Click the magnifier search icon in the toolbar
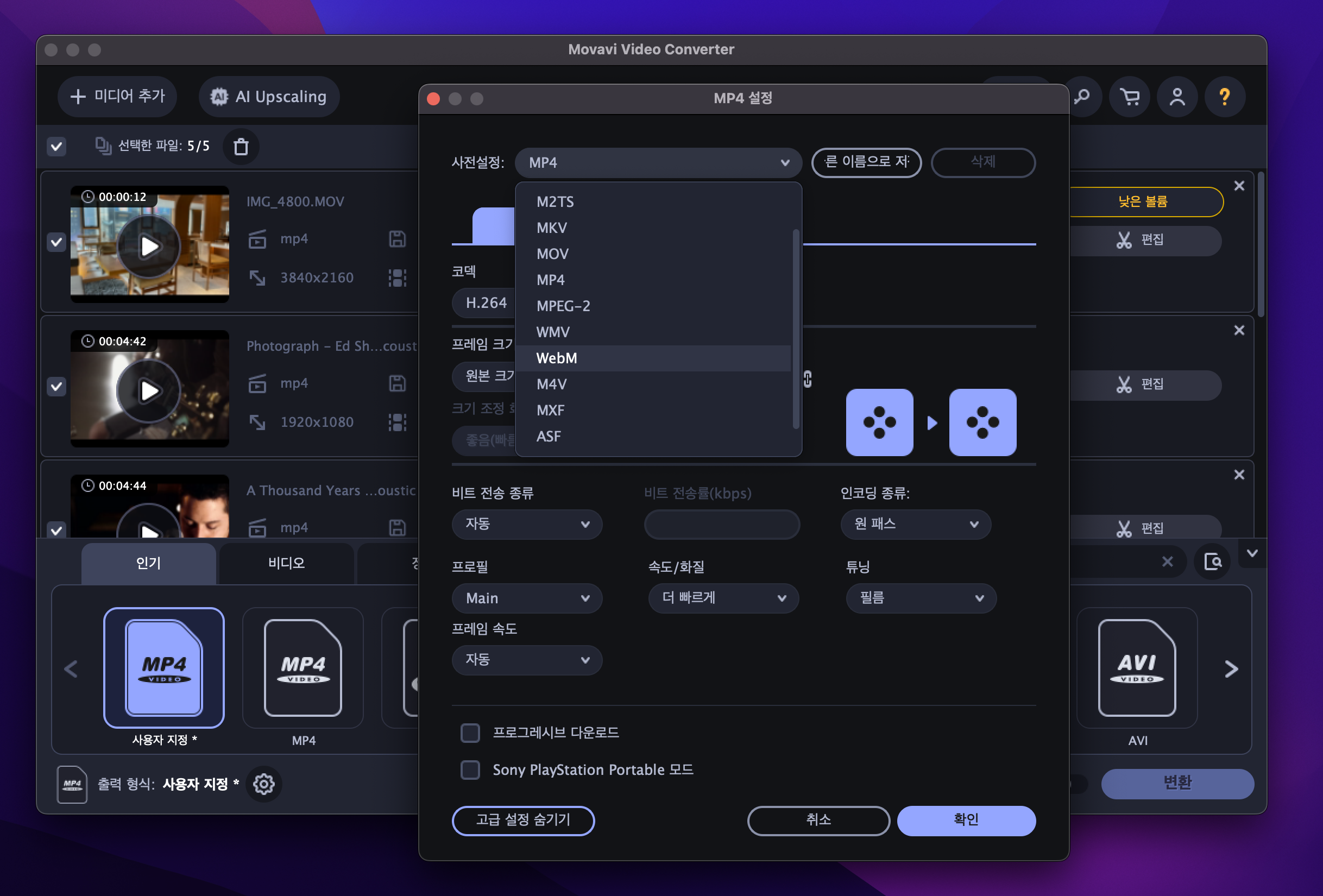This screenshot has height=896, width=1323. point(1082,97)
